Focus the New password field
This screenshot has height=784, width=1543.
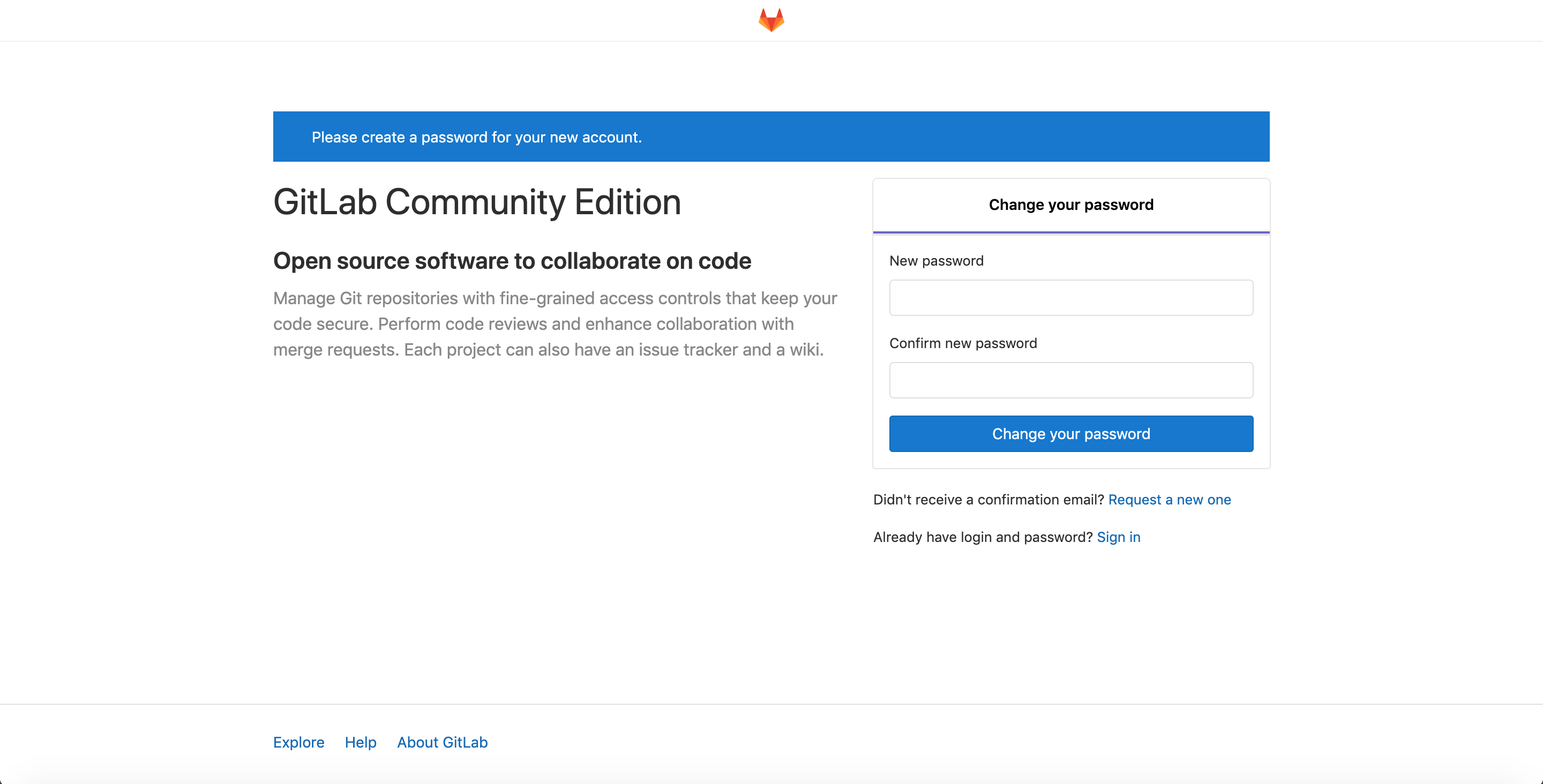(x=1070, y=298)
